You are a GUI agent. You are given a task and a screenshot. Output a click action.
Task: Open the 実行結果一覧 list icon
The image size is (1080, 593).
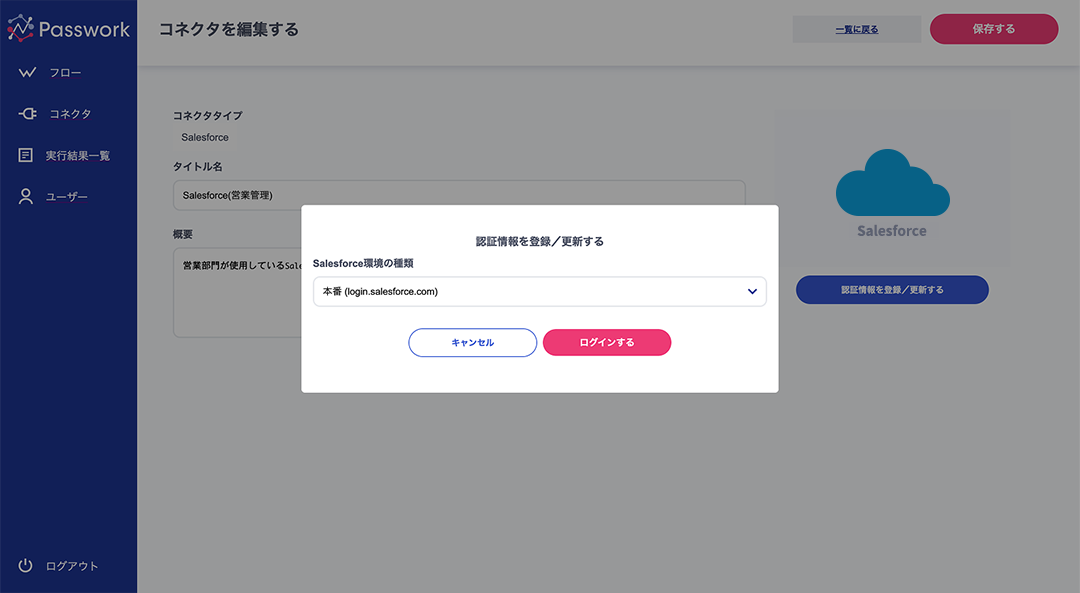tap(25, 155)
